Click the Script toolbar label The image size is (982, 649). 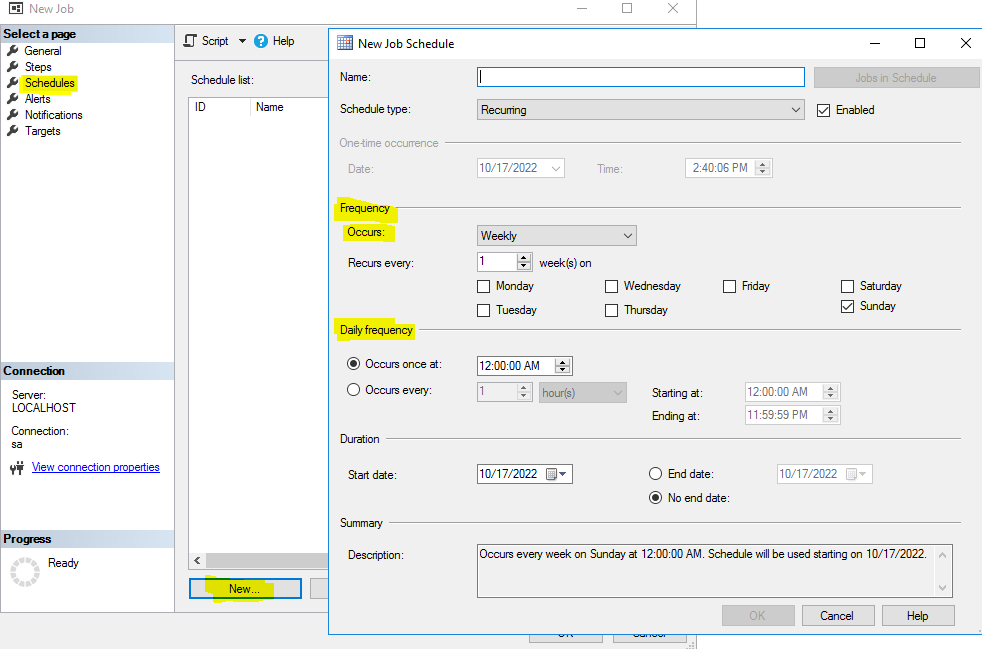(x=215, y=41)
